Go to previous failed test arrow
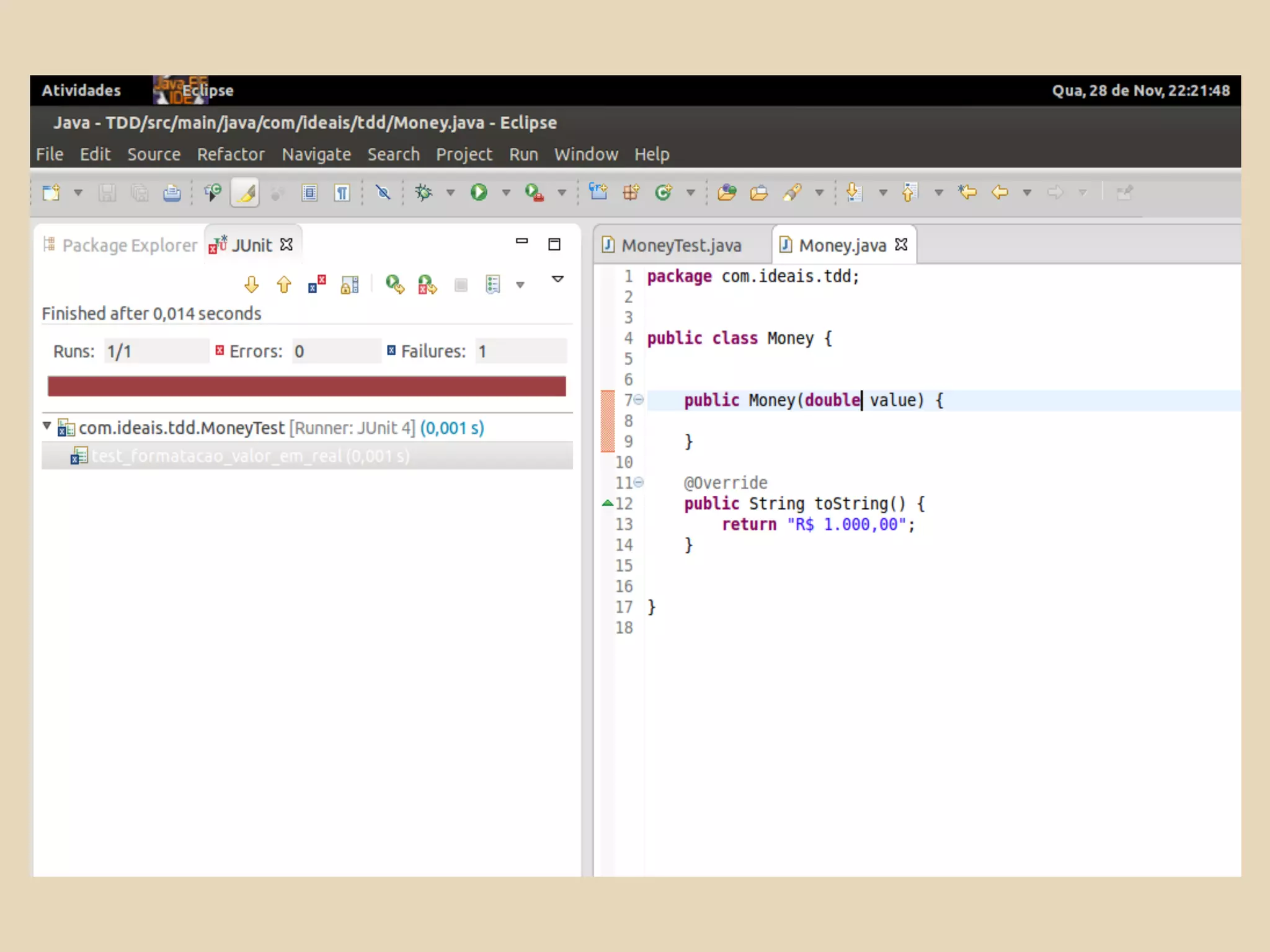Viewport: 1270px width, 952px height. (284, 284)
